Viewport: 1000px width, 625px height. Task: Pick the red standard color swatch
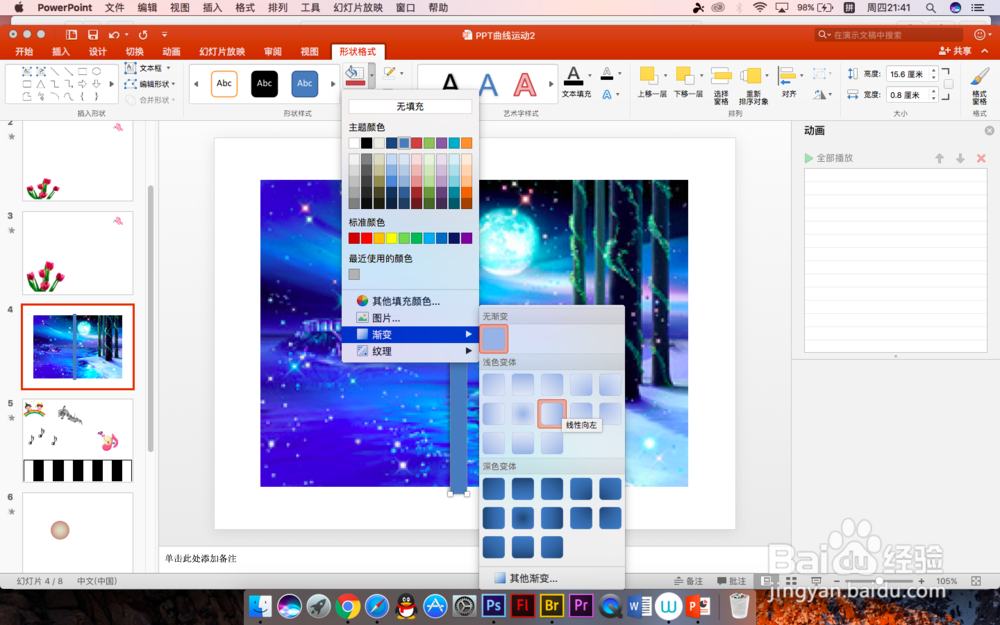click(x=367, y=238)
